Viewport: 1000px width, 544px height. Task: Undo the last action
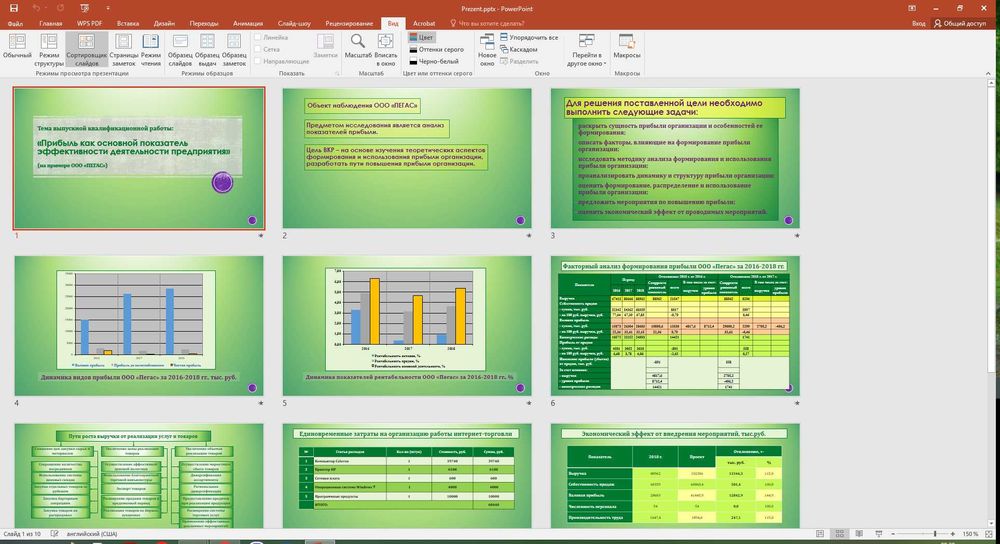coord(37,8)
